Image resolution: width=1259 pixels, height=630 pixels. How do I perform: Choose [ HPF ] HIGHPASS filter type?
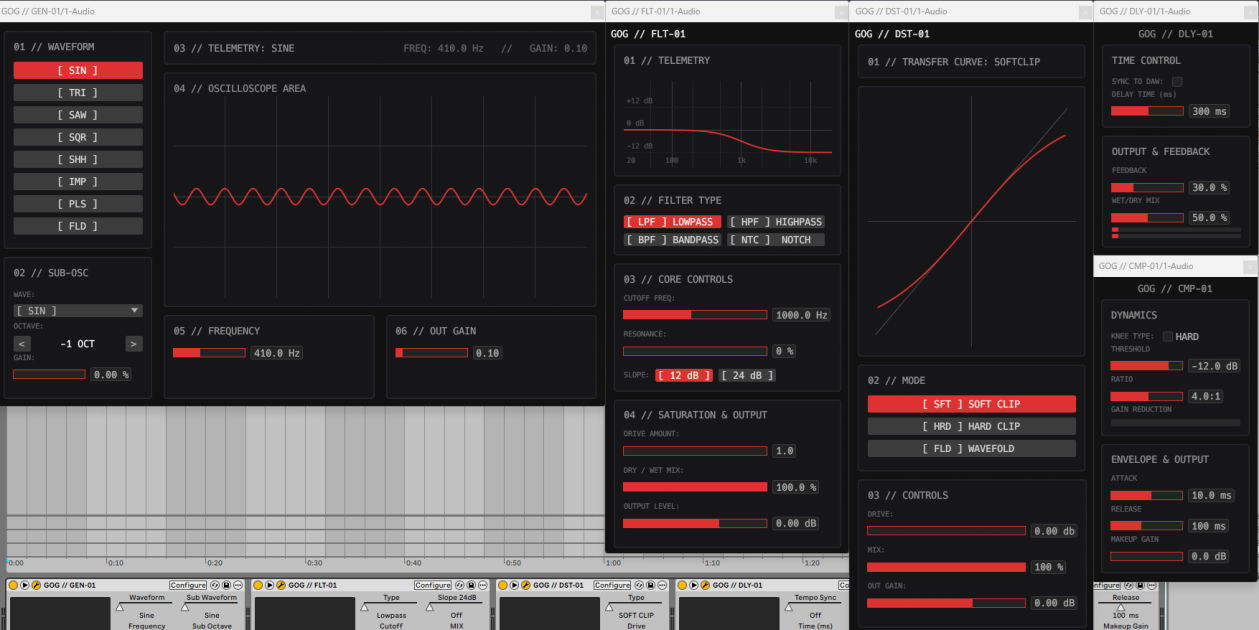[776, 222]
